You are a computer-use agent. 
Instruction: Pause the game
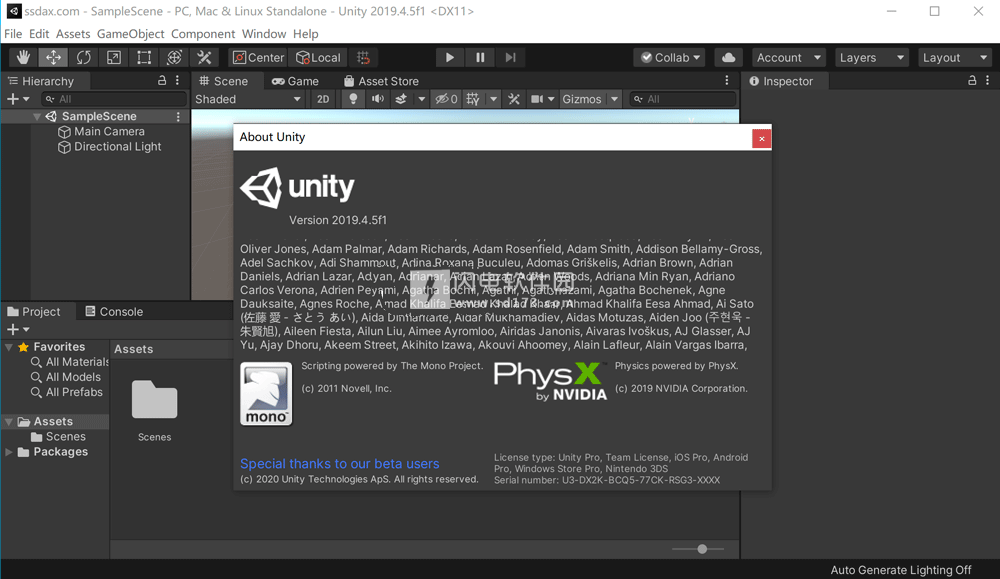pos(480,57)
